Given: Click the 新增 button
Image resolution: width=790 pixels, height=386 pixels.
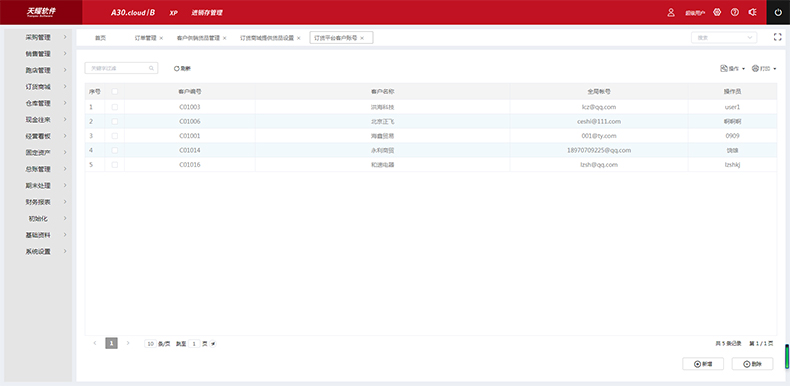Looking at the screenshot, I should (x=703, y=364).
